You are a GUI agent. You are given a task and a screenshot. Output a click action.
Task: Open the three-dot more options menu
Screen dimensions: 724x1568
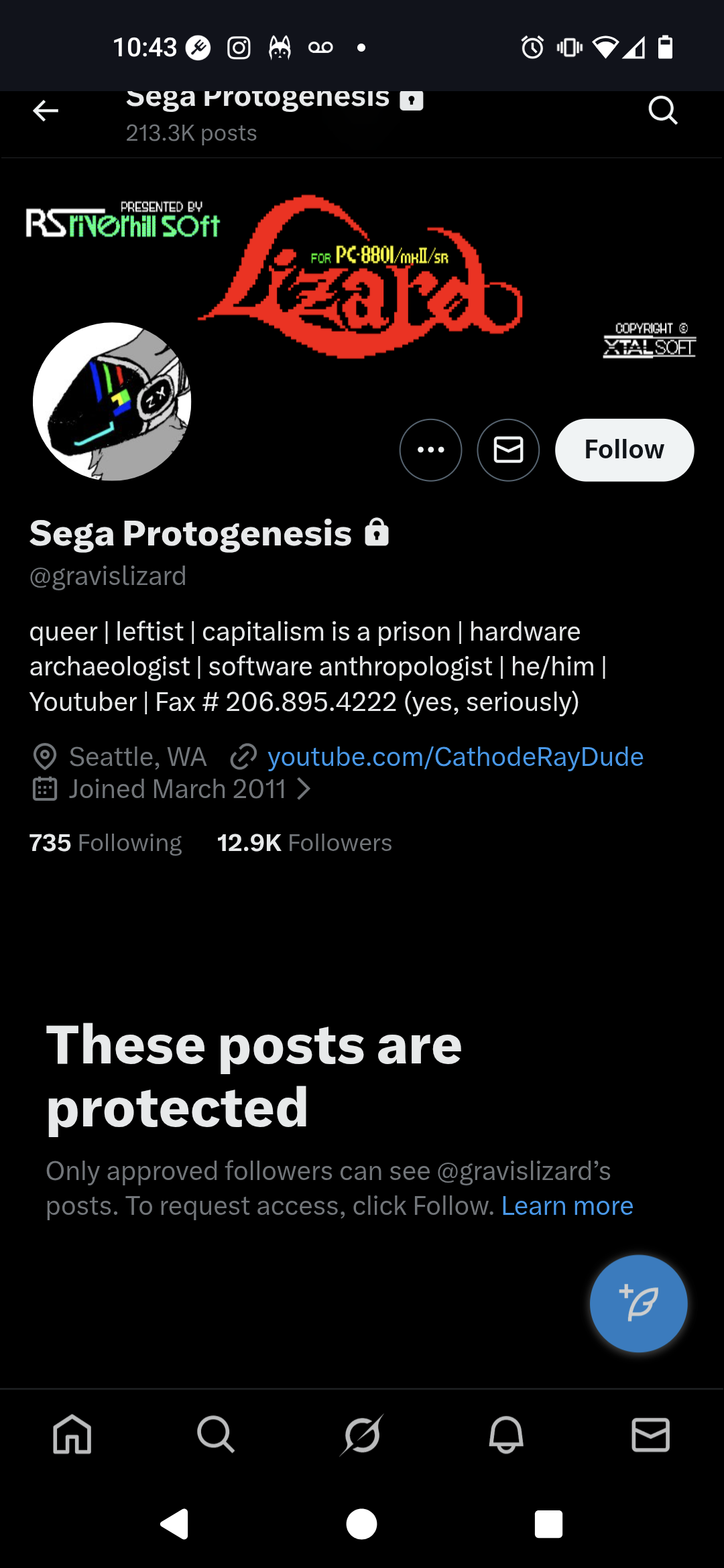(430, 450)
